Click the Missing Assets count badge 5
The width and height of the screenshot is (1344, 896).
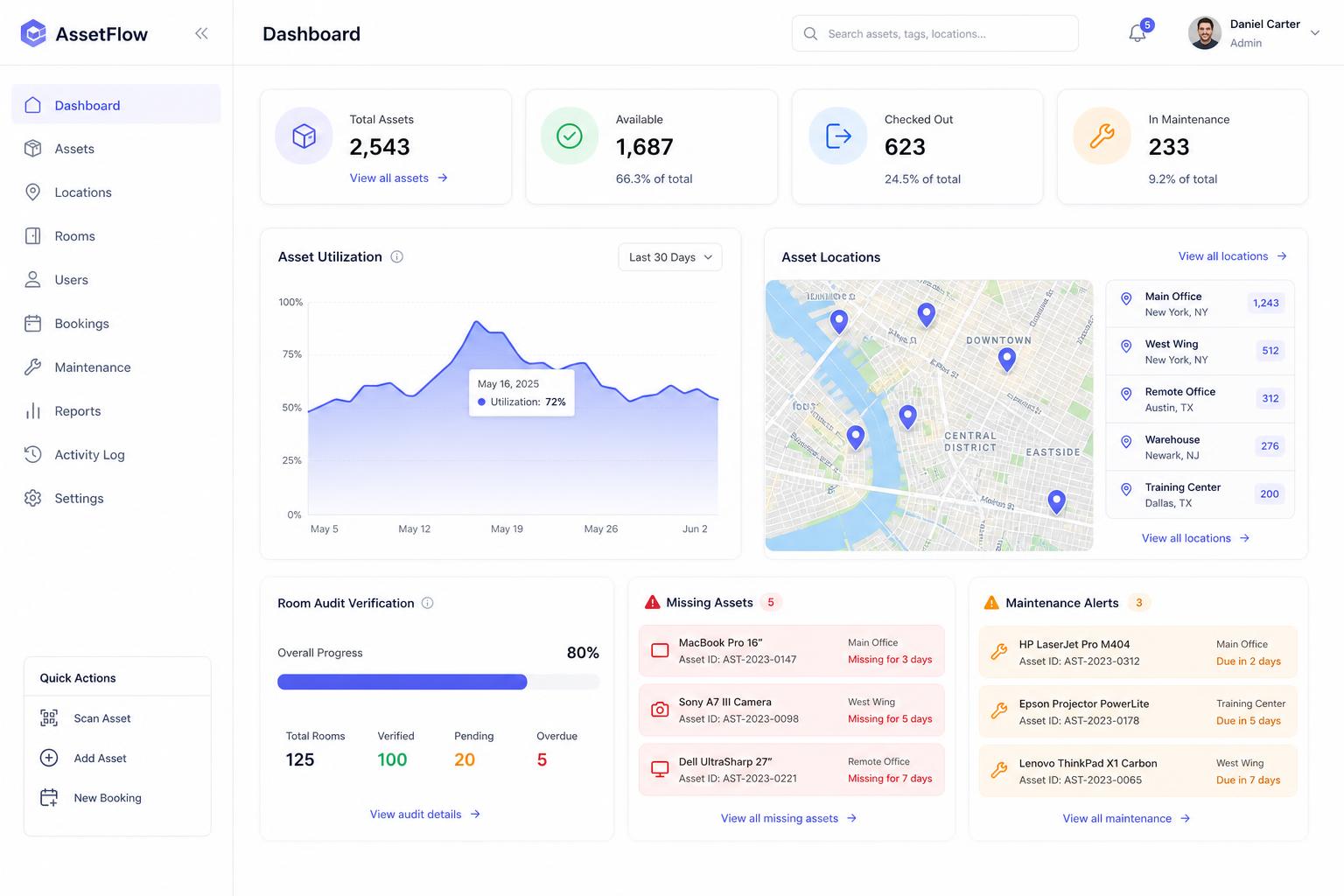[x=771, y=602]
